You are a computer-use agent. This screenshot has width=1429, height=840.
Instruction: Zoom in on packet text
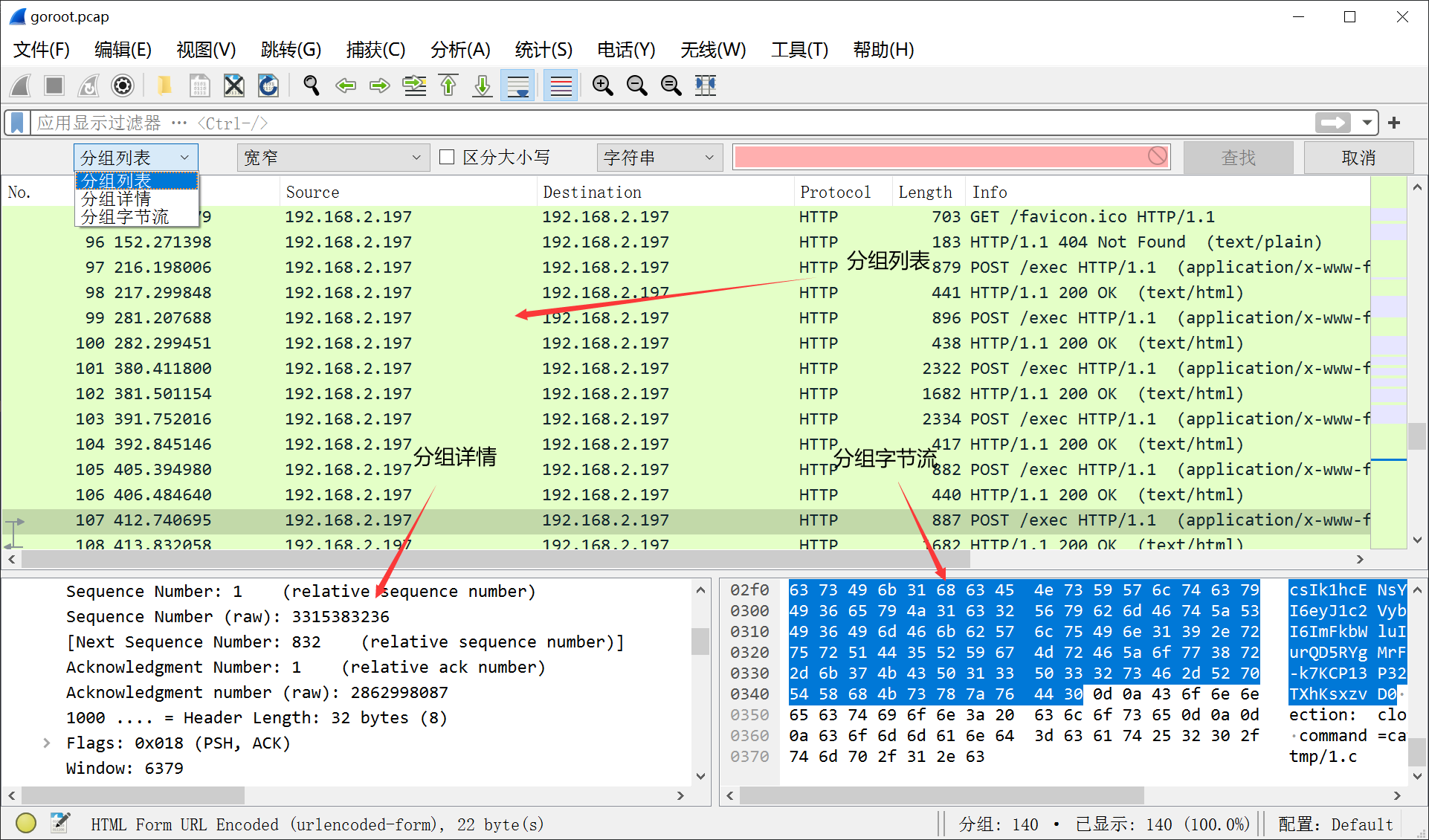[x=602, y=86]
